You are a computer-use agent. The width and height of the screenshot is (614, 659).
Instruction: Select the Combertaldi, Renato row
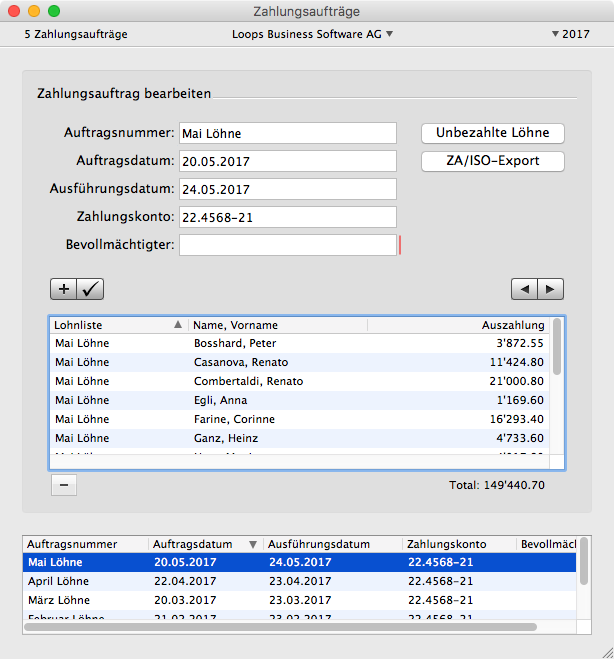(300, 381)
